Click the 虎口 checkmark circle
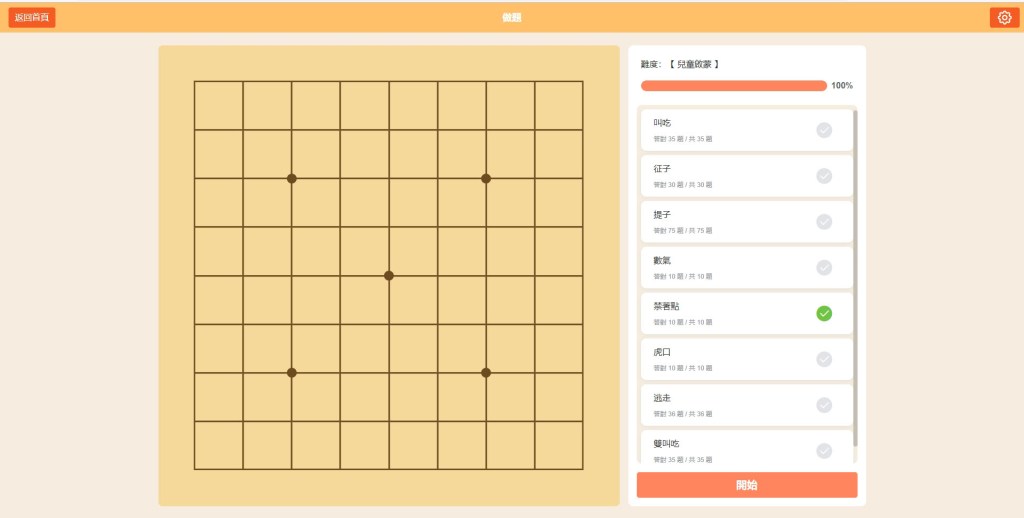 (x=824, y=359)
